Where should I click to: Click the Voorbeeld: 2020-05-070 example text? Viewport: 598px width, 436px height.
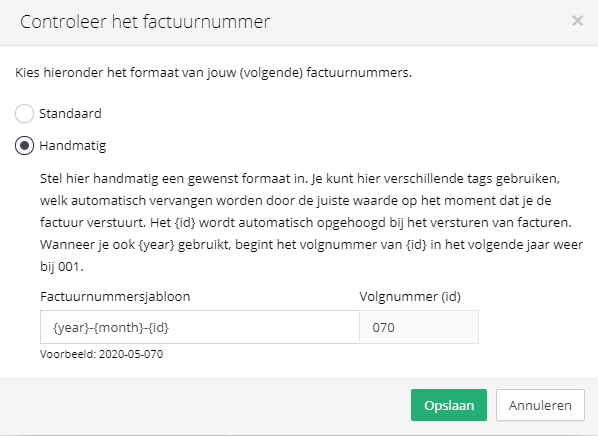tap(101, 354)
